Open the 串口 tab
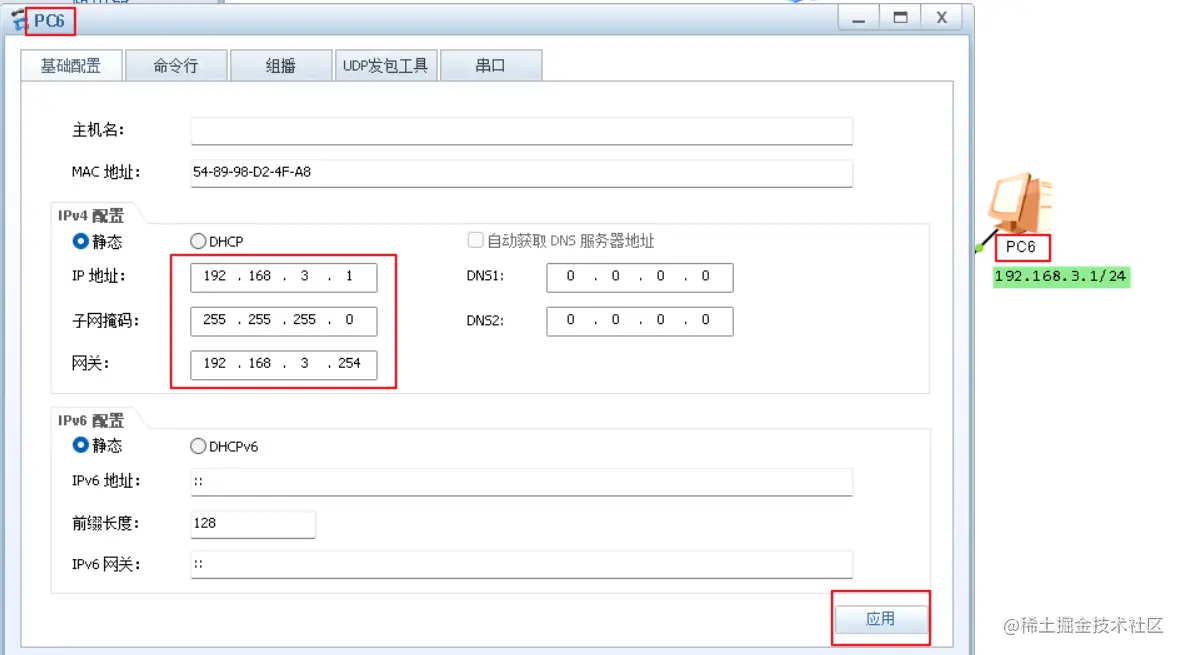1183x655 pixels. [490, 66]
